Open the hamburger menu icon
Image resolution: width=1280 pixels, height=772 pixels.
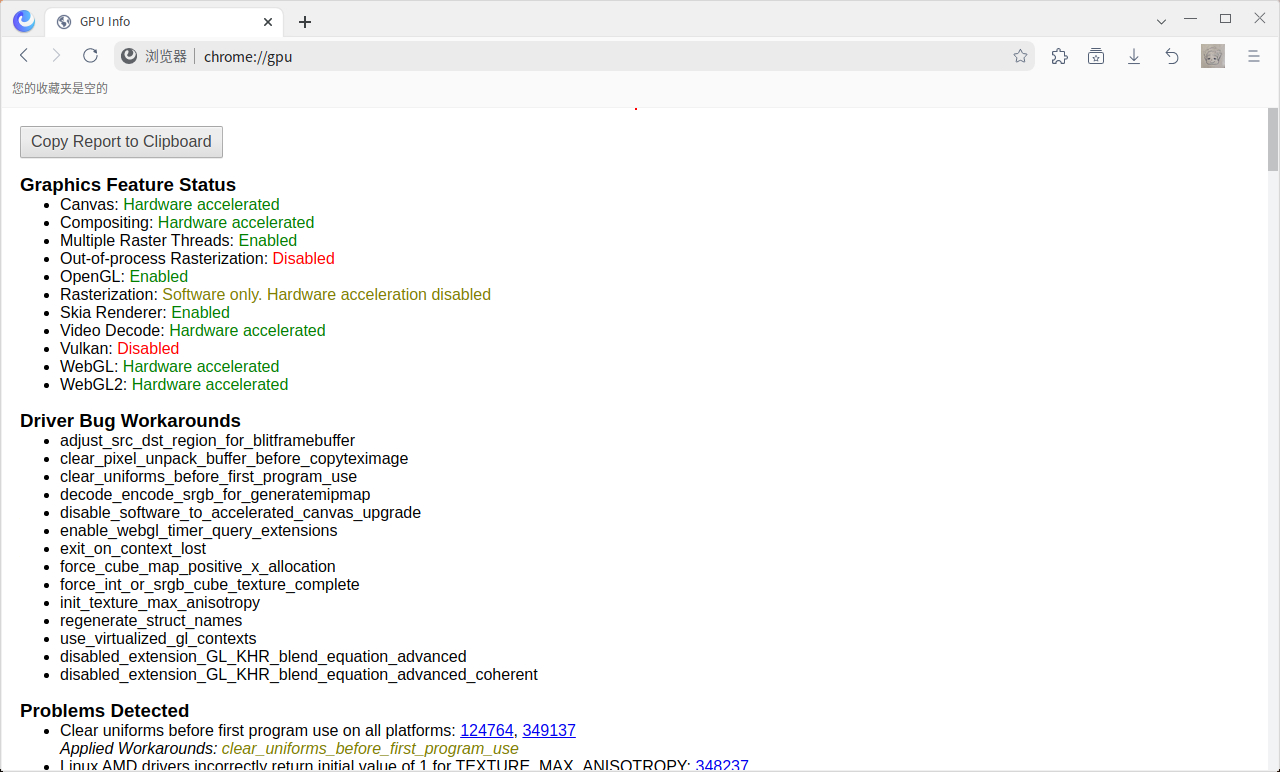[1253, 56]
